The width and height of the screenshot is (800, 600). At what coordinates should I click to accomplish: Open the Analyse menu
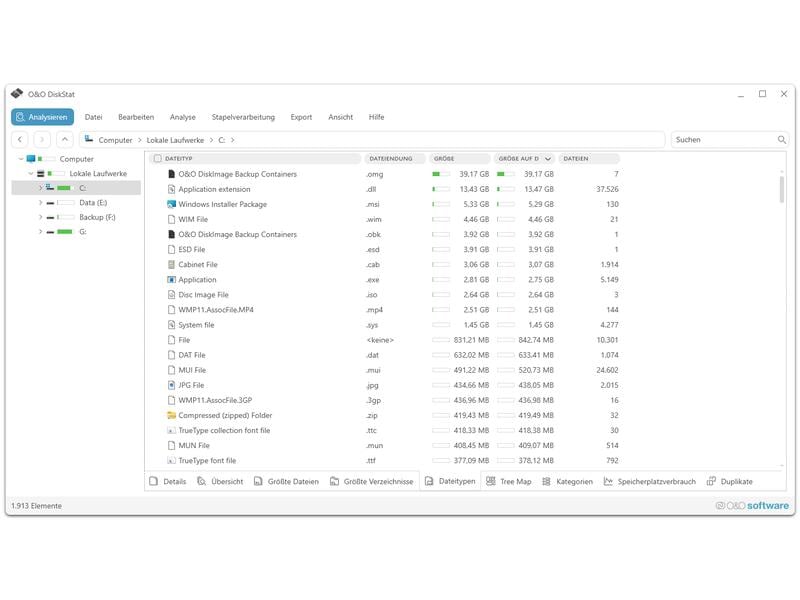(x=183, y=117)
